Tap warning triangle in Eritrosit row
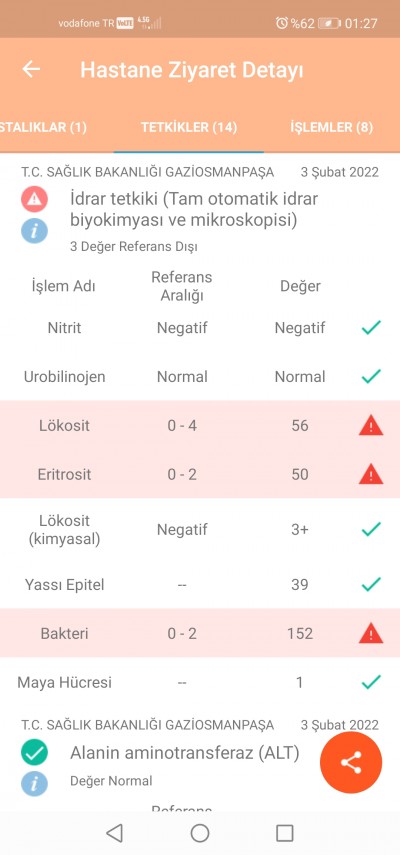The image size is (400, 855). pos(371,474)
